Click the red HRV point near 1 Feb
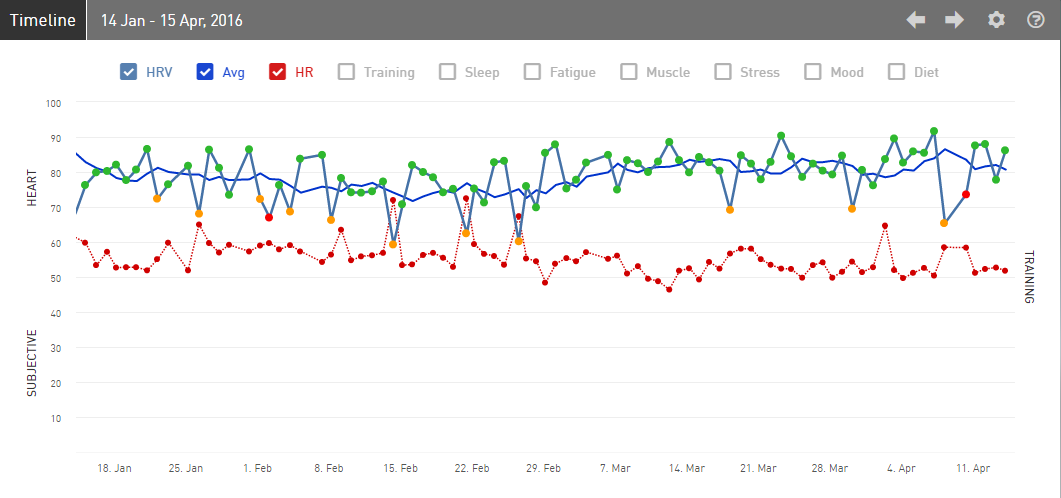 (x=269, y=217)
